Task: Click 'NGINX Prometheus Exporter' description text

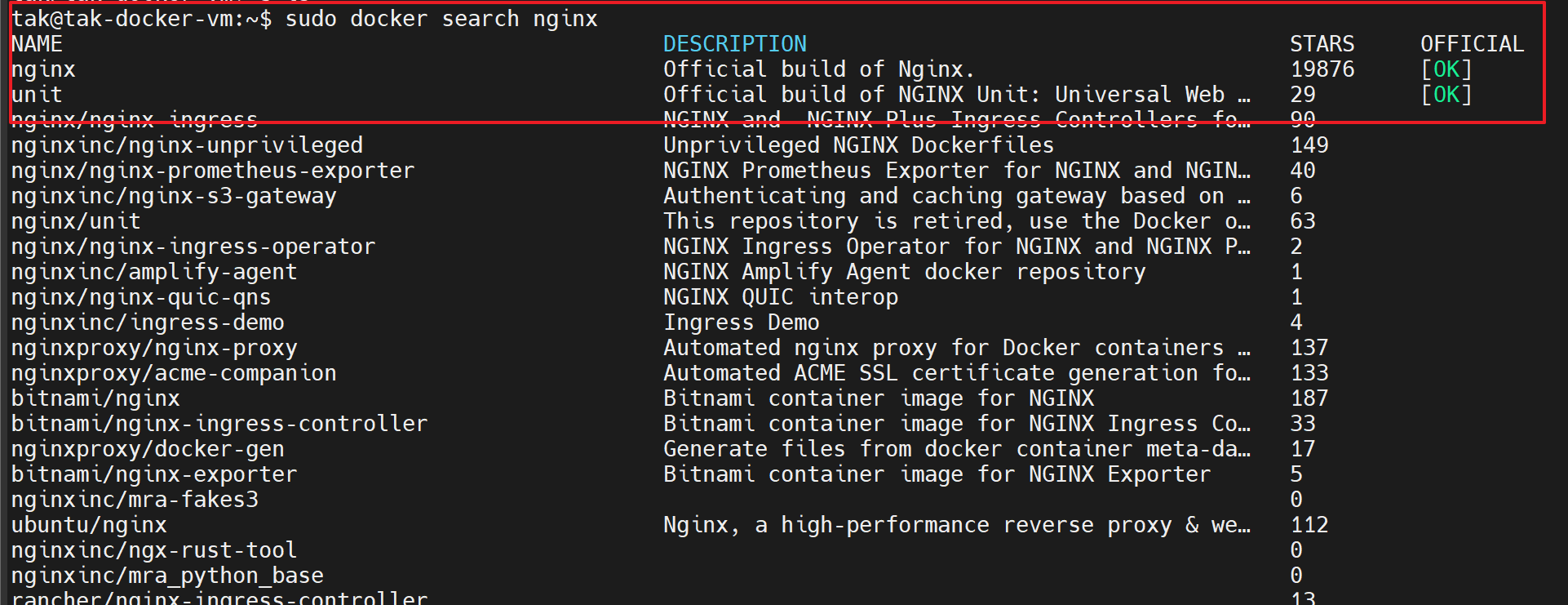Action: click(x=957, y=171)
